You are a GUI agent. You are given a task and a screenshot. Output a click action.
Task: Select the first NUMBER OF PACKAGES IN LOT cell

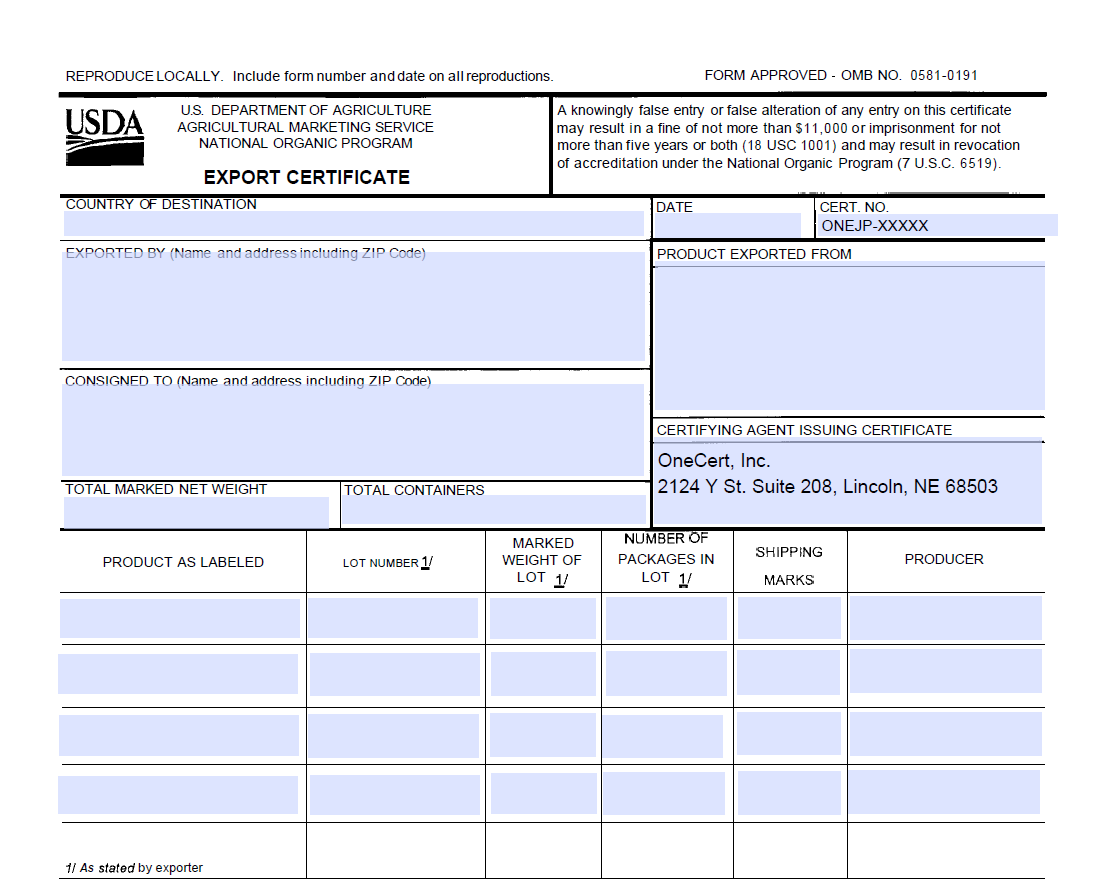click(664, 617)
